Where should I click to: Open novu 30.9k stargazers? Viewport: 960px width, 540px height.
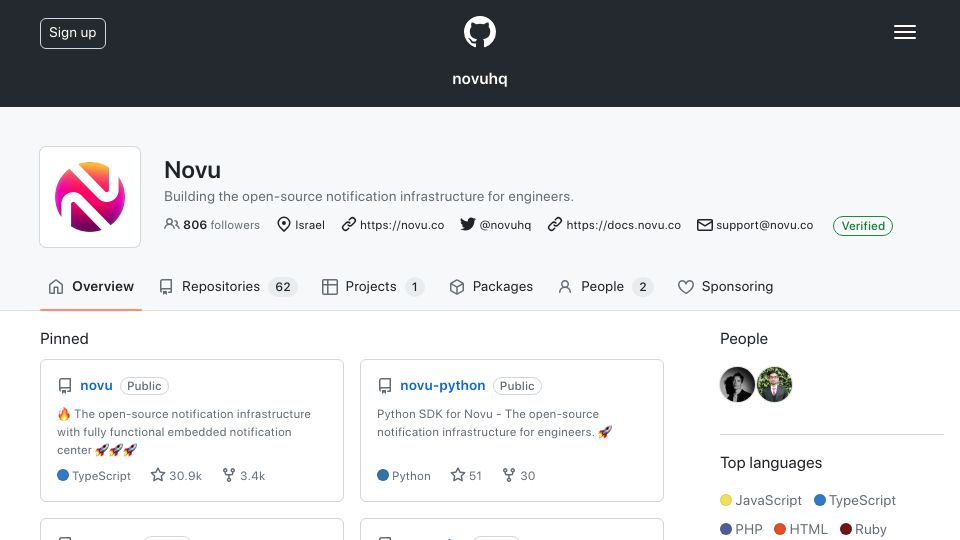tap(176, 475)
